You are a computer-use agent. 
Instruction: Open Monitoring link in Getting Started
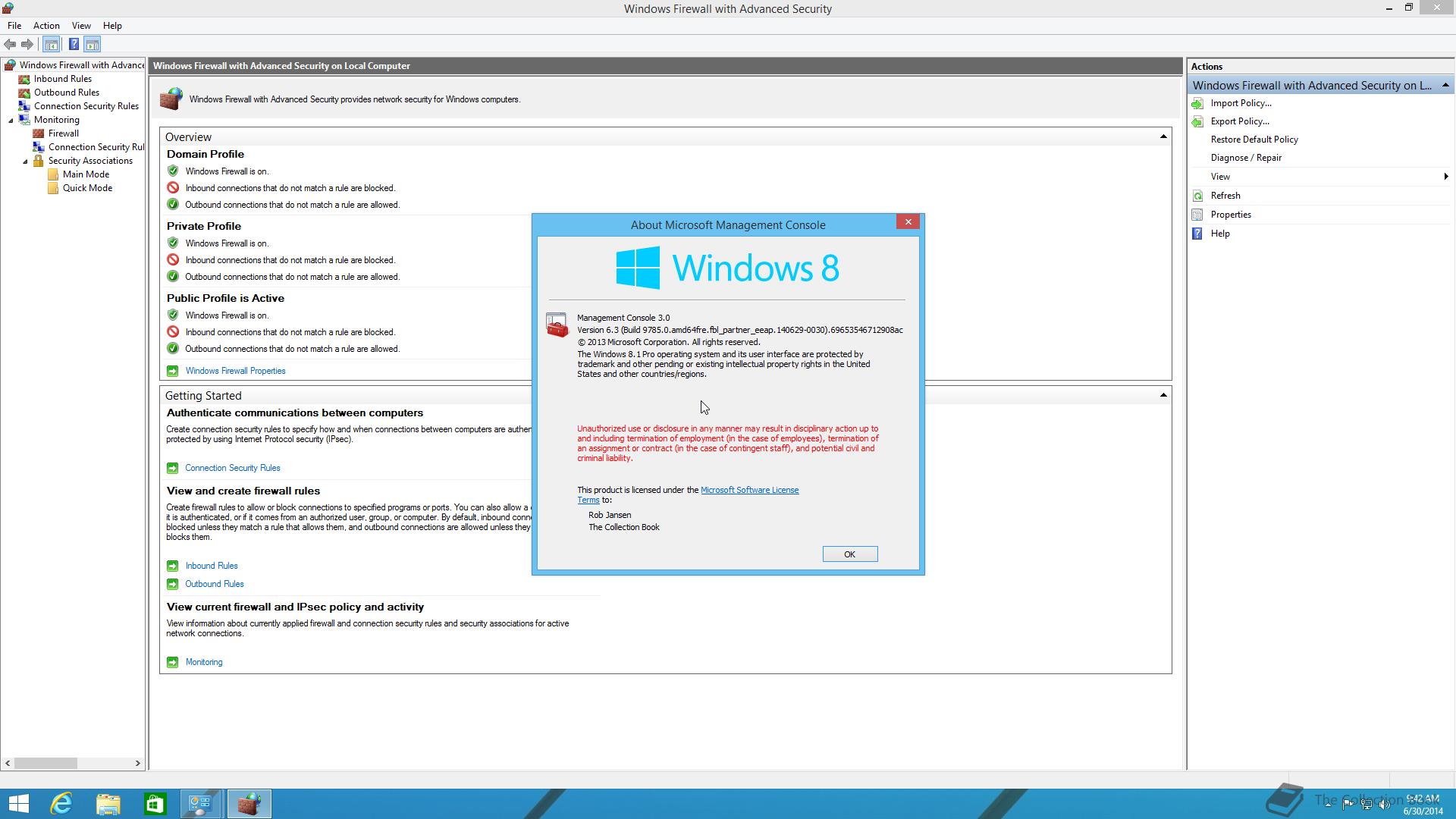coord(204,662)
